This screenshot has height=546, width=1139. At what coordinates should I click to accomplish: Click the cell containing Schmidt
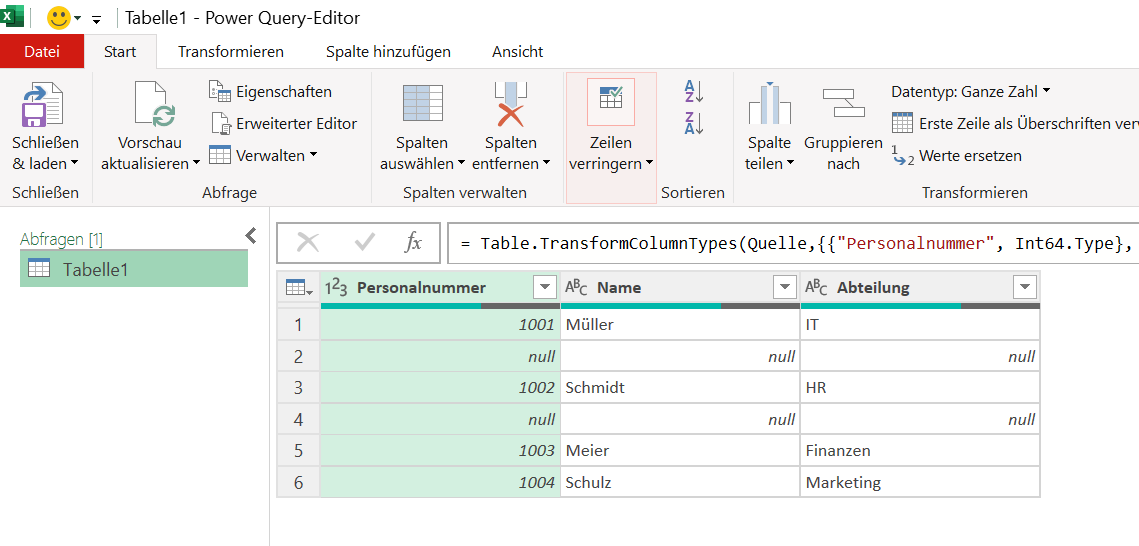[680, 388]
